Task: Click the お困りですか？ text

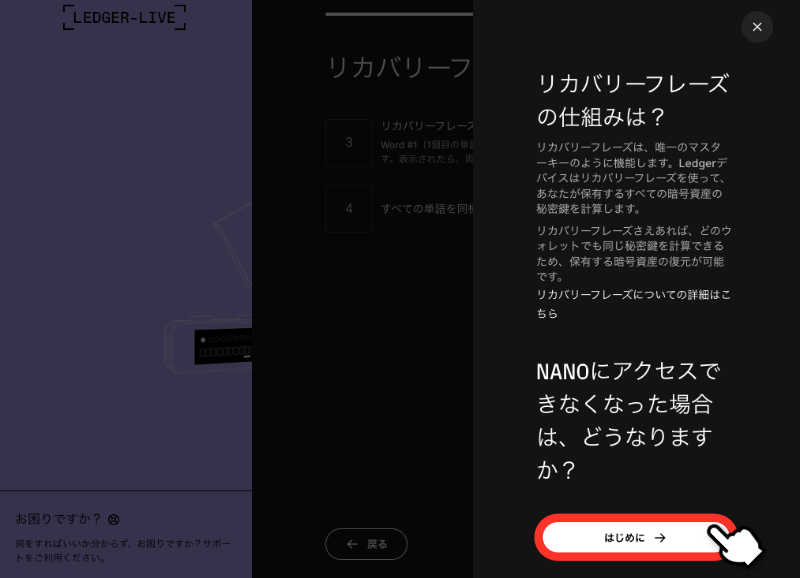Action: coord(58,519)
